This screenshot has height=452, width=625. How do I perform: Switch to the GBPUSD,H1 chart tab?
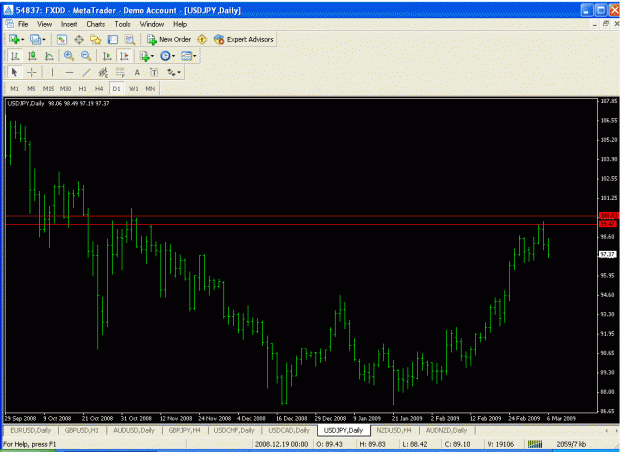pos(81,430)
